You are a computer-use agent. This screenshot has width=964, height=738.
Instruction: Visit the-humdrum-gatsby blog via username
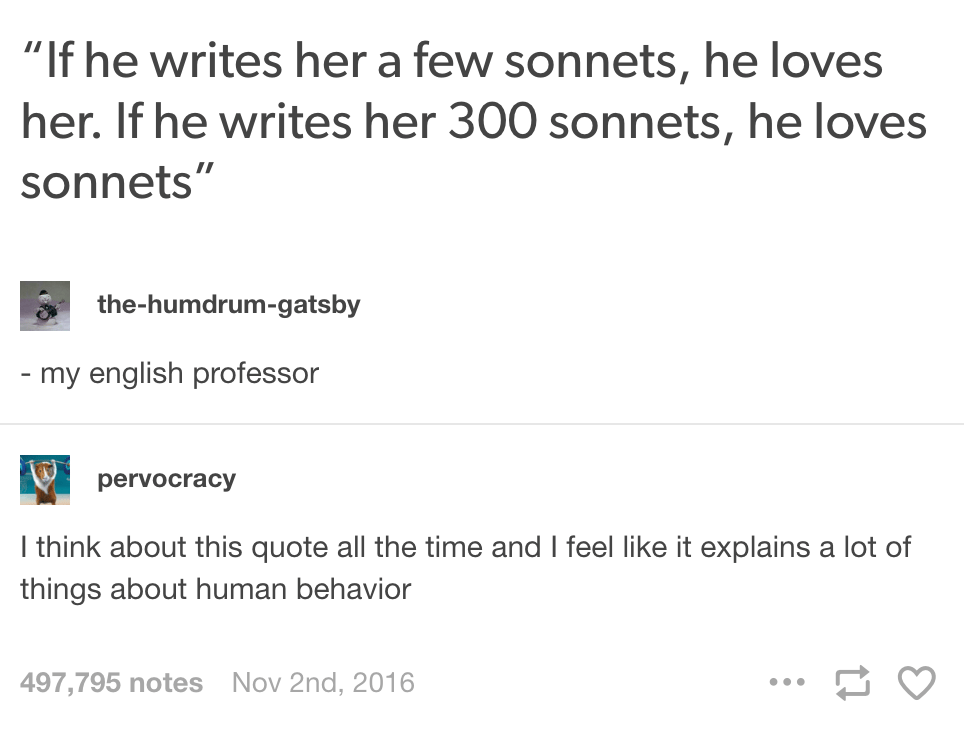click(229, 304)
